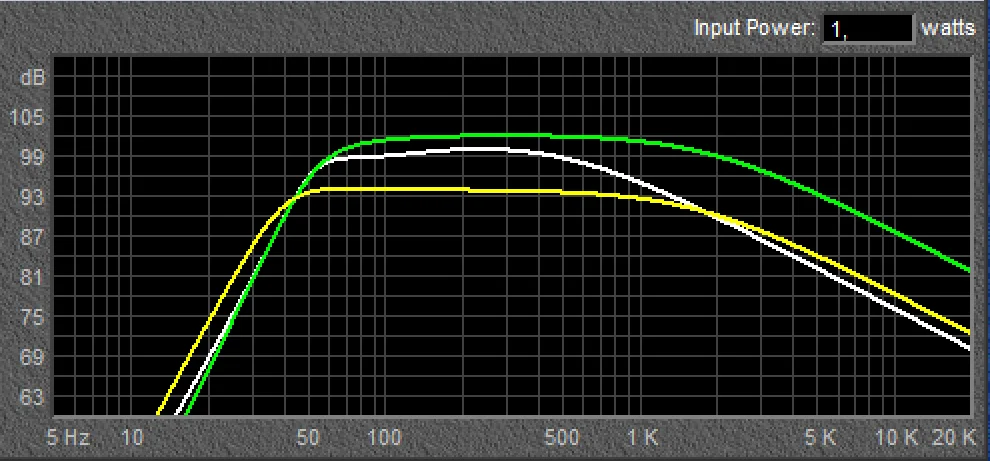The width and height of the screenshot is (990, 461).
Task: Click the "watts" unit label
Action: (x=948, y=29)
